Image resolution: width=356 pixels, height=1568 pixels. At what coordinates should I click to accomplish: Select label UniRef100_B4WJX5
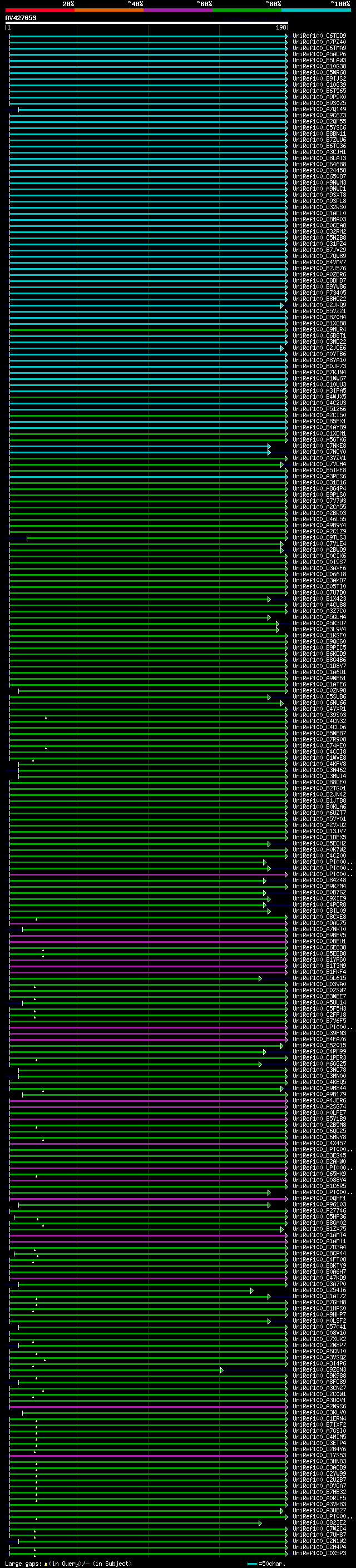pyautogui.click(x=319, y=397)
